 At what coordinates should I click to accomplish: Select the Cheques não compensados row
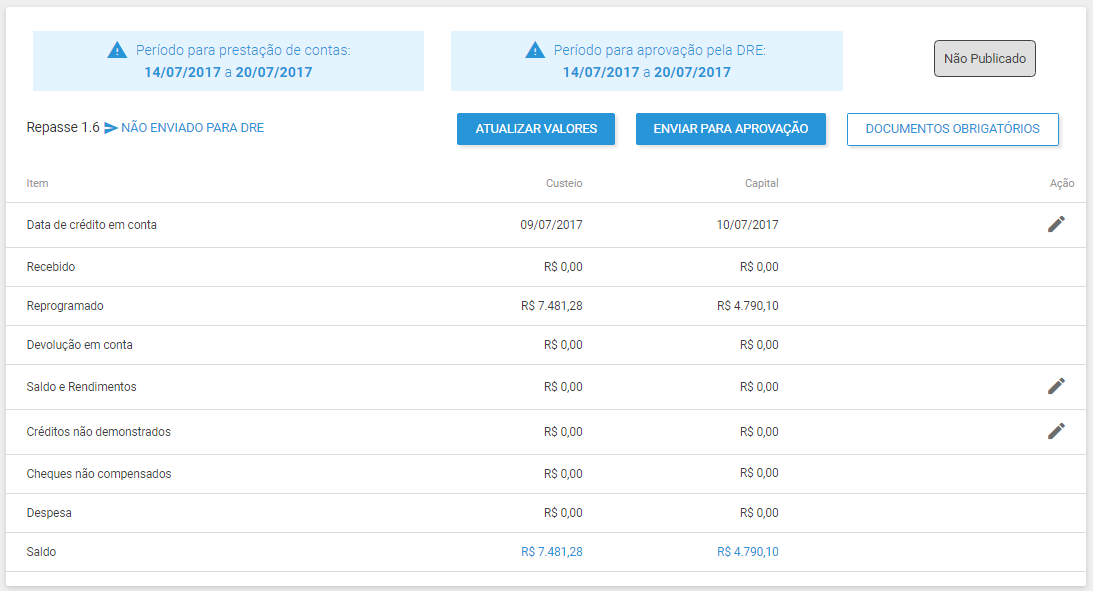coord(546,474)
